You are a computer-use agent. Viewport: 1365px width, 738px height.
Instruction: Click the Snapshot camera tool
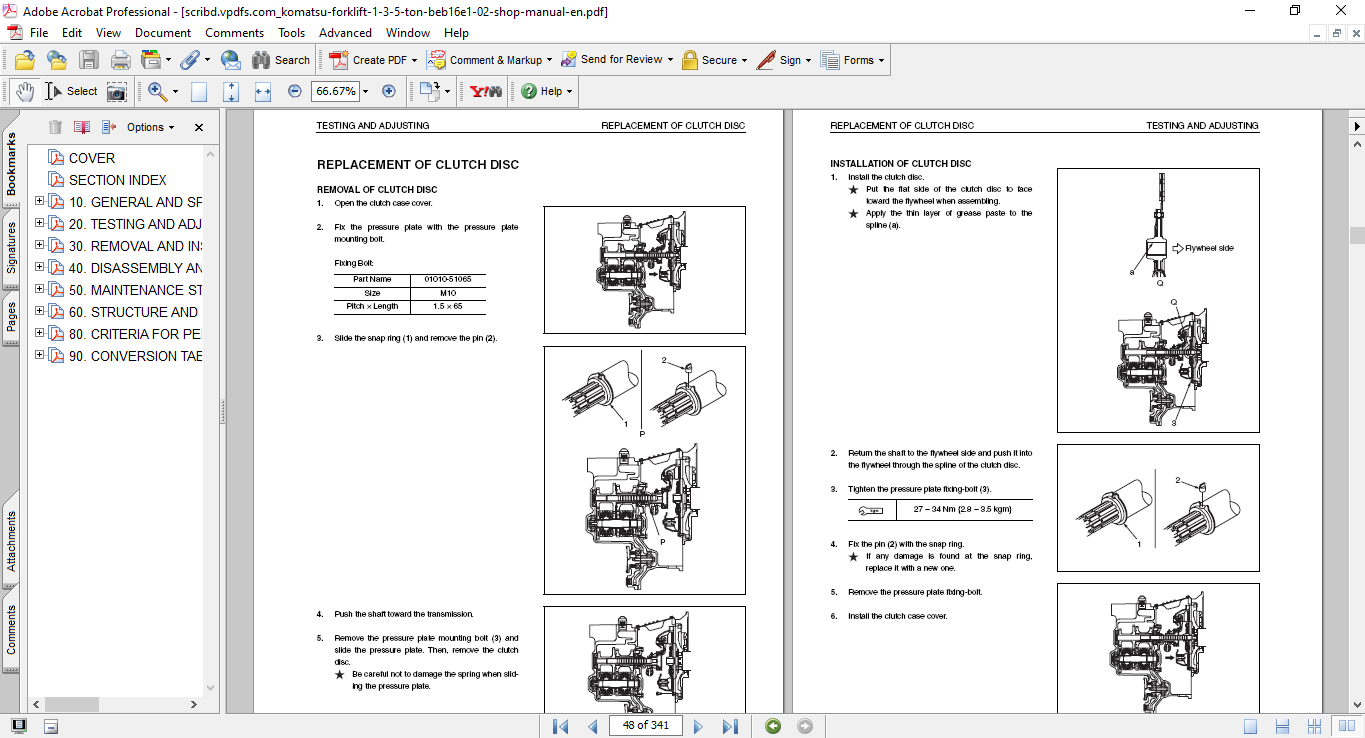tap(117, 91)
